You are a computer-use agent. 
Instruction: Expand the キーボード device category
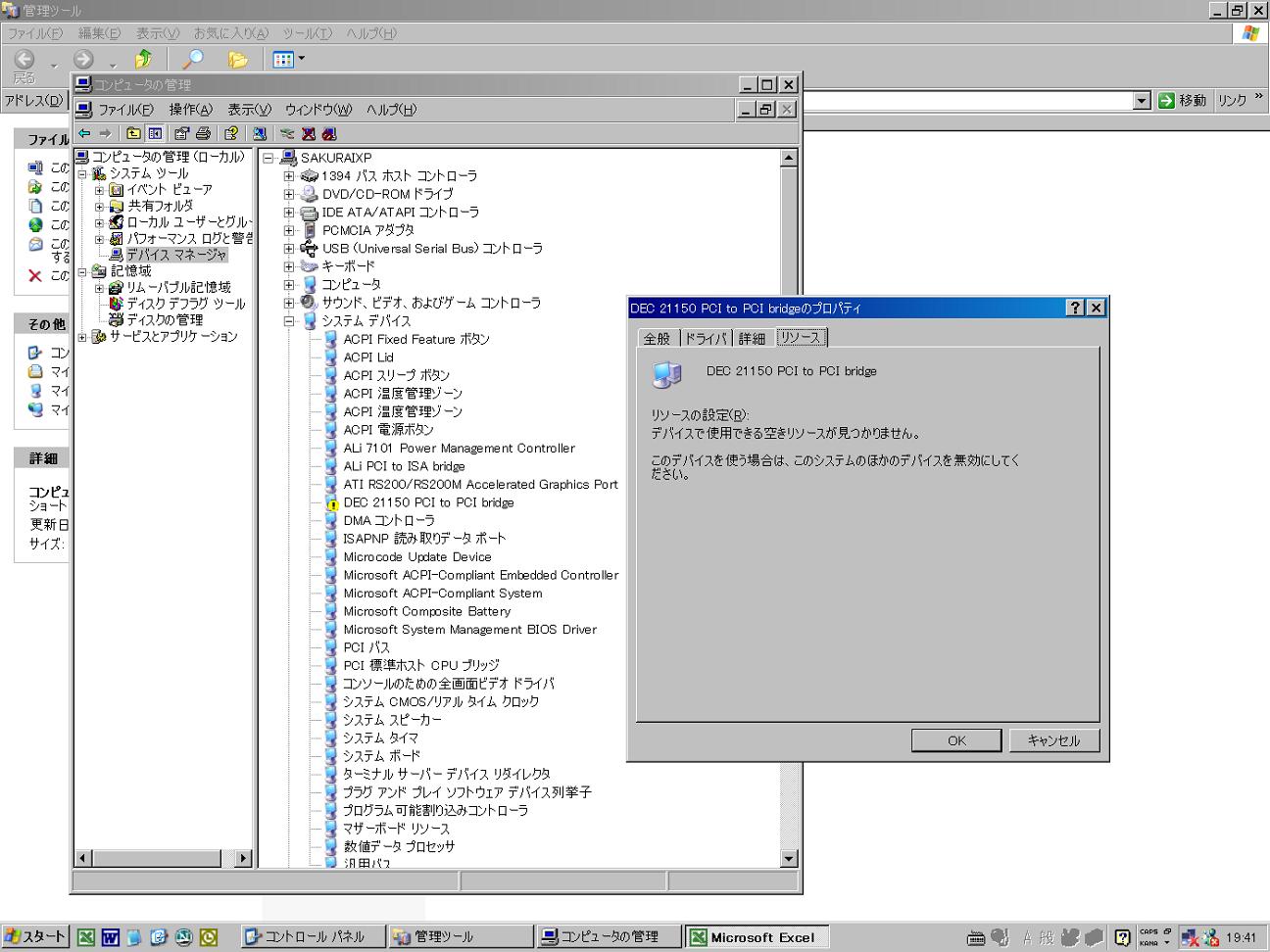(x=289, y=266)
